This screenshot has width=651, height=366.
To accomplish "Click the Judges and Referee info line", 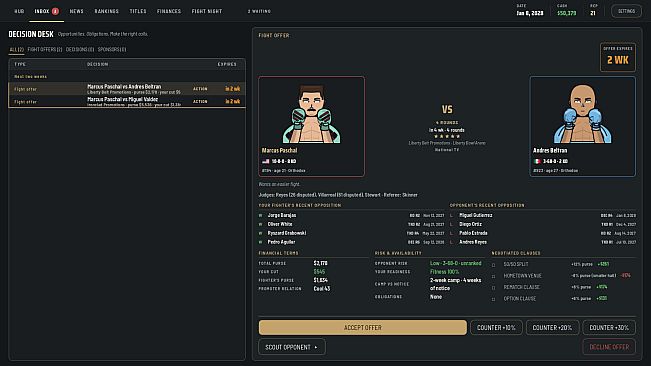I will 338,195.
